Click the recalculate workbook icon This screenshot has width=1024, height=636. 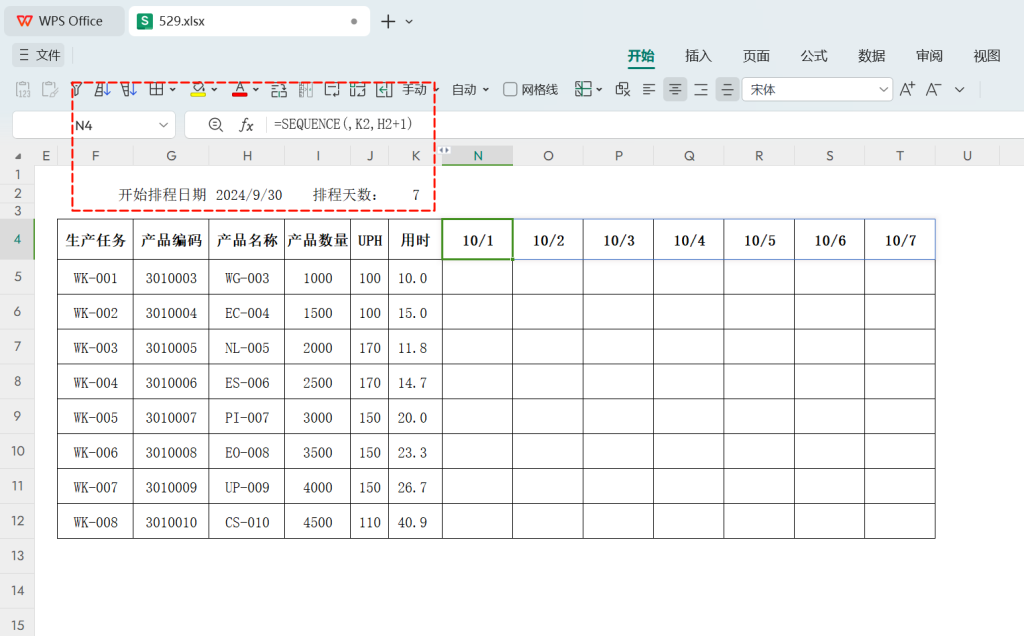pos(358,89)
